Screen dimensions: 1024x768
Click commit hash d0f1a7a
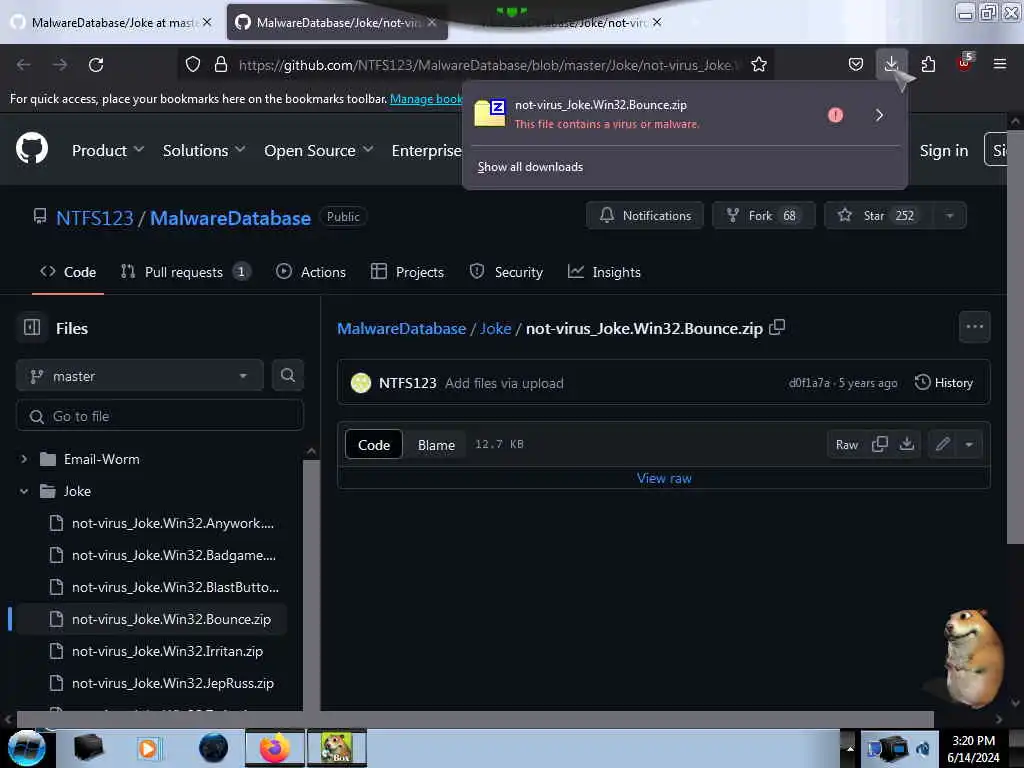pyautogui.click(x=808, y=383)
